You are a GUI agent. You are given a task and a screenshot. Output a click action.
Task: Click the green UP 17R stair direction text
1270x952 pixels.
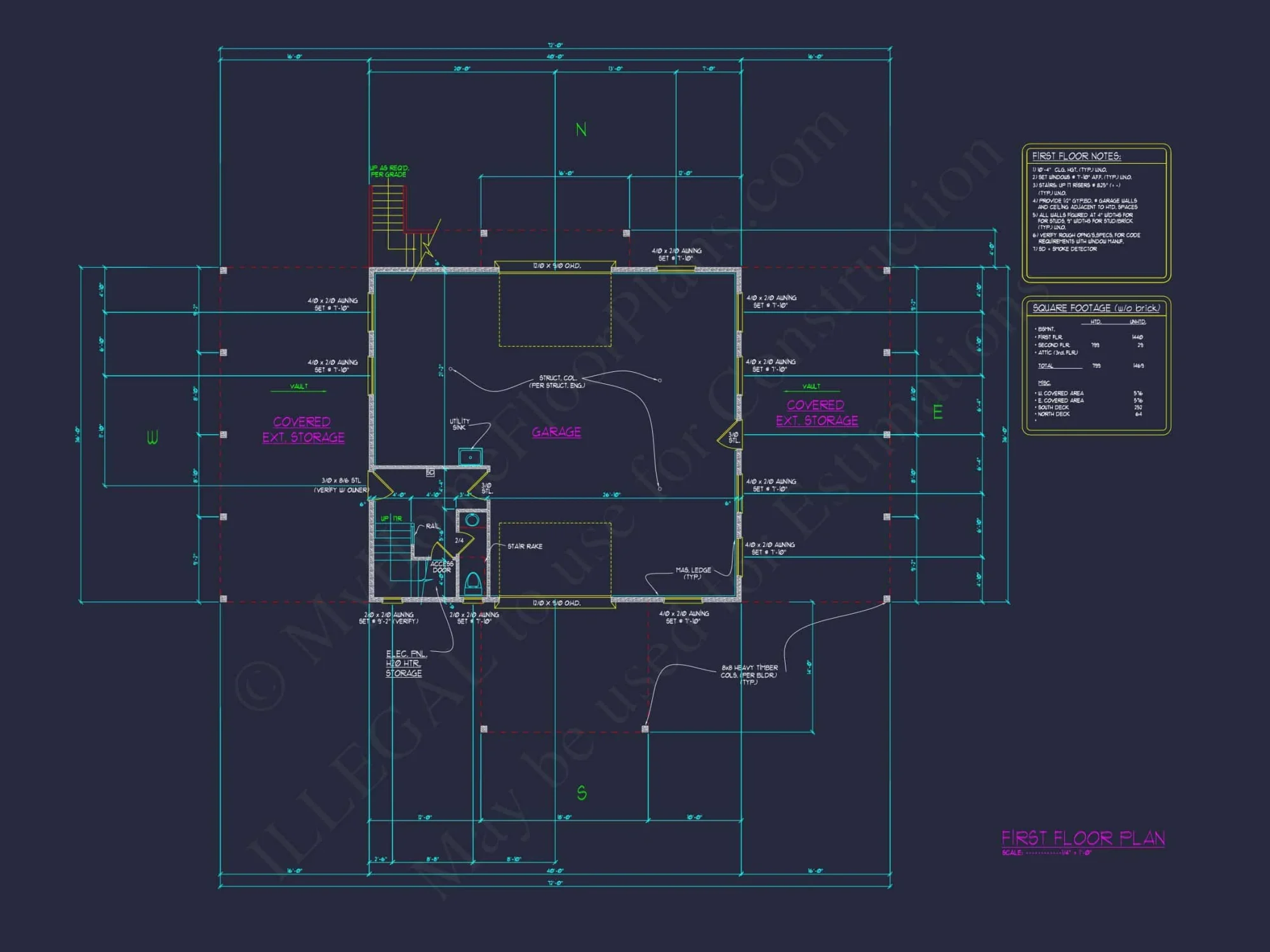pos(391,519)
